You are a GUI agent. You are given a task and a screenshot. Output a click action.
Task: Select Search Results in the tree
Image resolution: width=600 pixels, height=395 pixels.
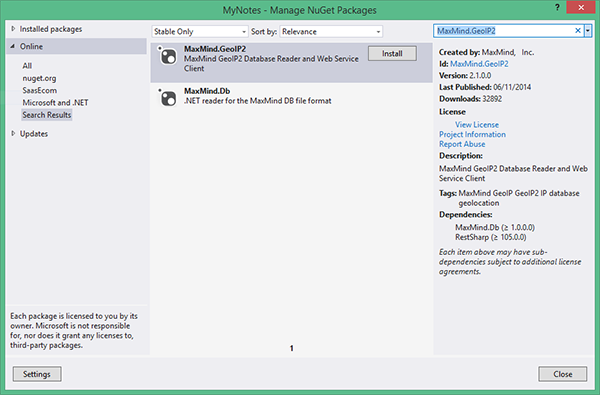[47, 115]
